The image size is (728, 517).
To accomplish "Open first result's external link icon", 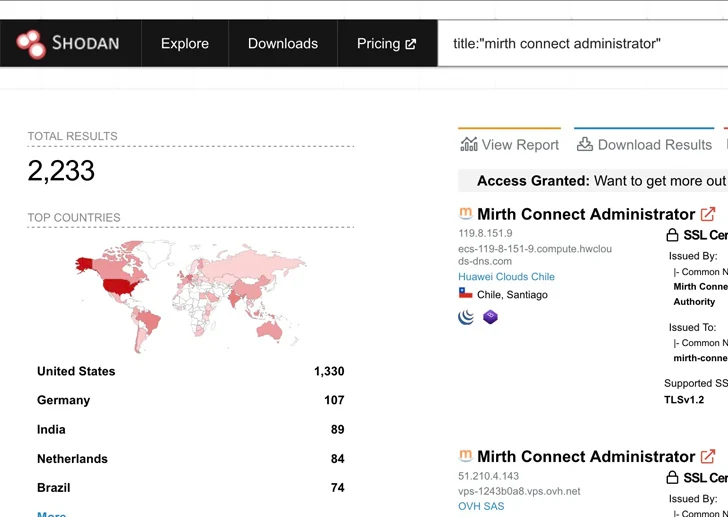I will tap(708, 214).
